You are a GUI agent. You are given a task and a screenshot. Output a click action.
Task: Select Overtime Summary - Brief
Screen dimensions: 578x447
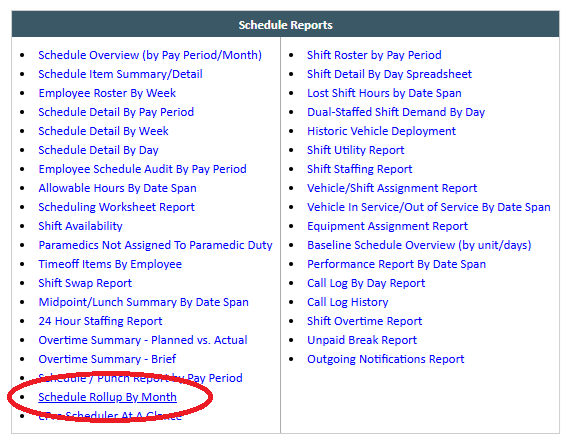tap(107, 359)
